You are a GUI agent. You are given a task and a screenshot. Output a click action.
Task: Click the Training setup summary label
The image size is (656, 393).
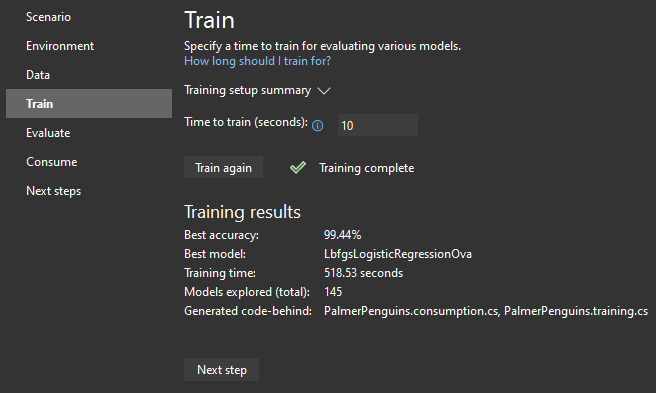(x=247, y=90)
